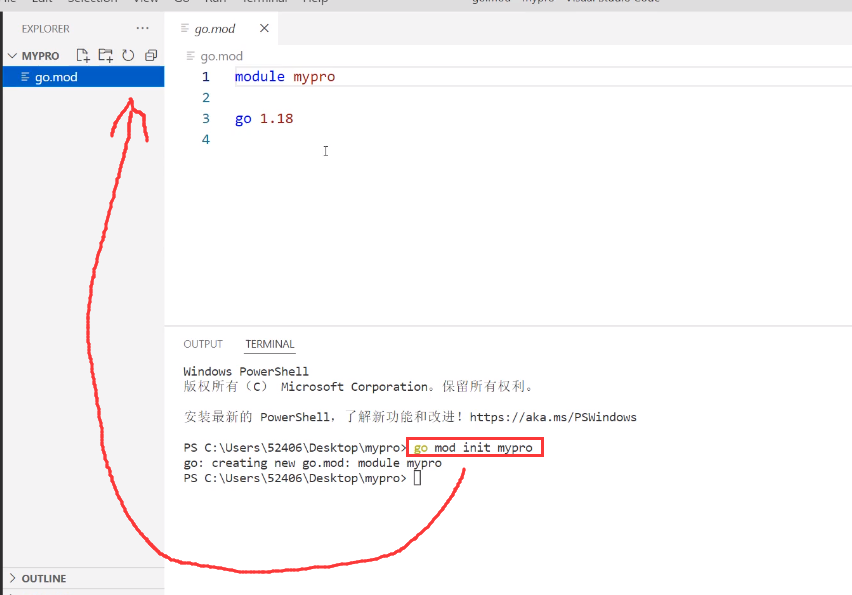
Task: Refresh the Explorer file list
Action: [x=128, y=55]
